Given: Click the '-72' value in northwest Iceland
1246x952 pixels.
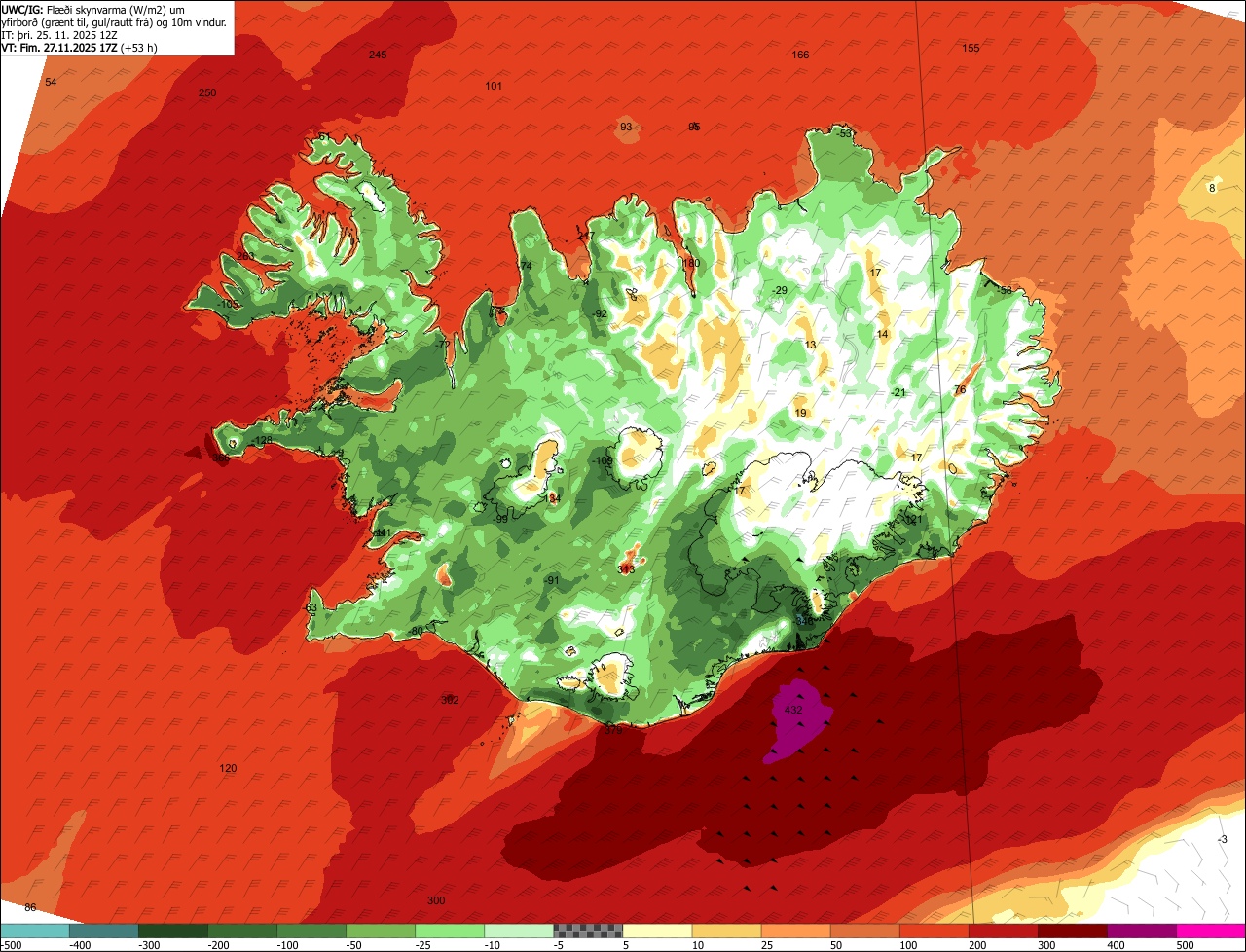Looking at the screenshot, I should coord(443,345).
